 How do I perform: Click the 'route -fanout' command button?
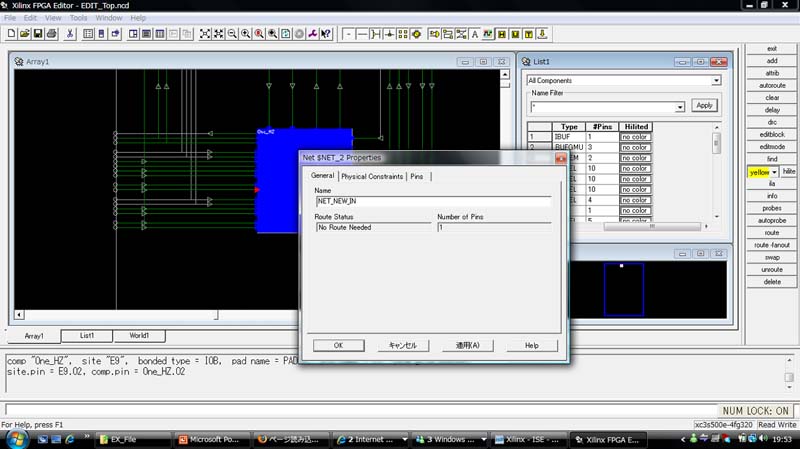click(772, 245)
